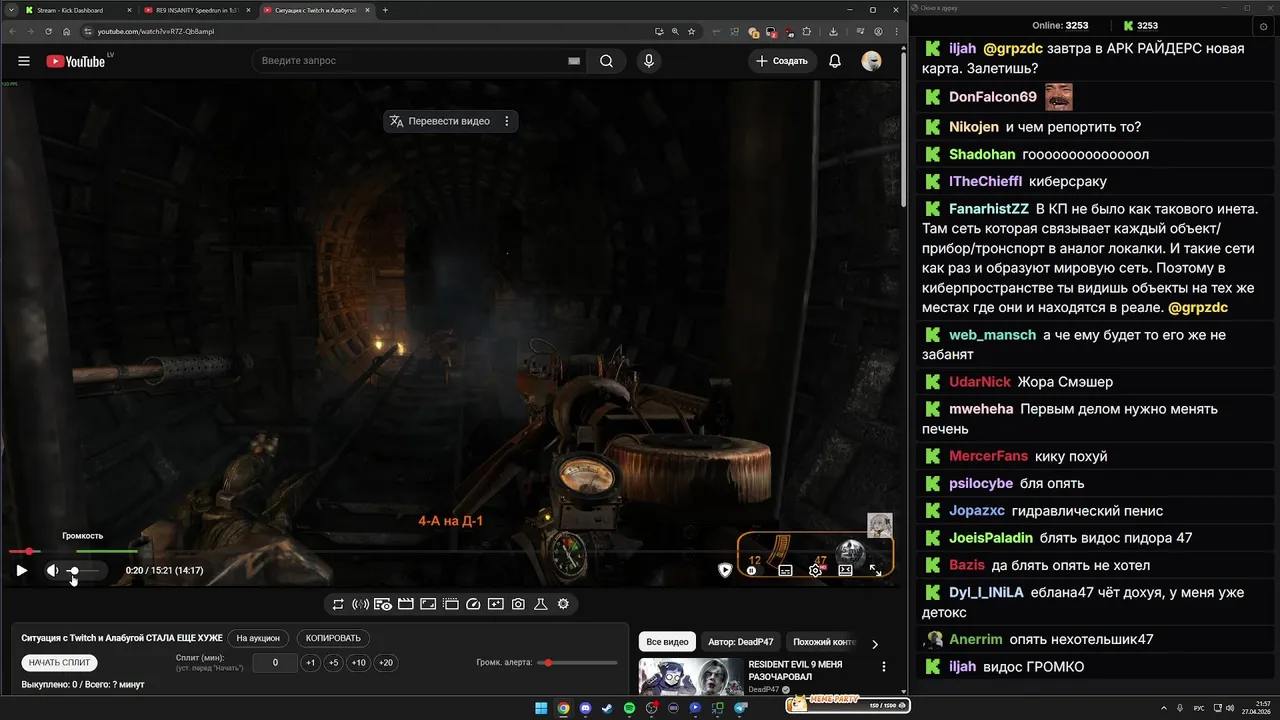Click НАЧАТЬ СПЛИТ button
Image resolution: width=1280 pixels, height=720 pixels.
(60, 663)
